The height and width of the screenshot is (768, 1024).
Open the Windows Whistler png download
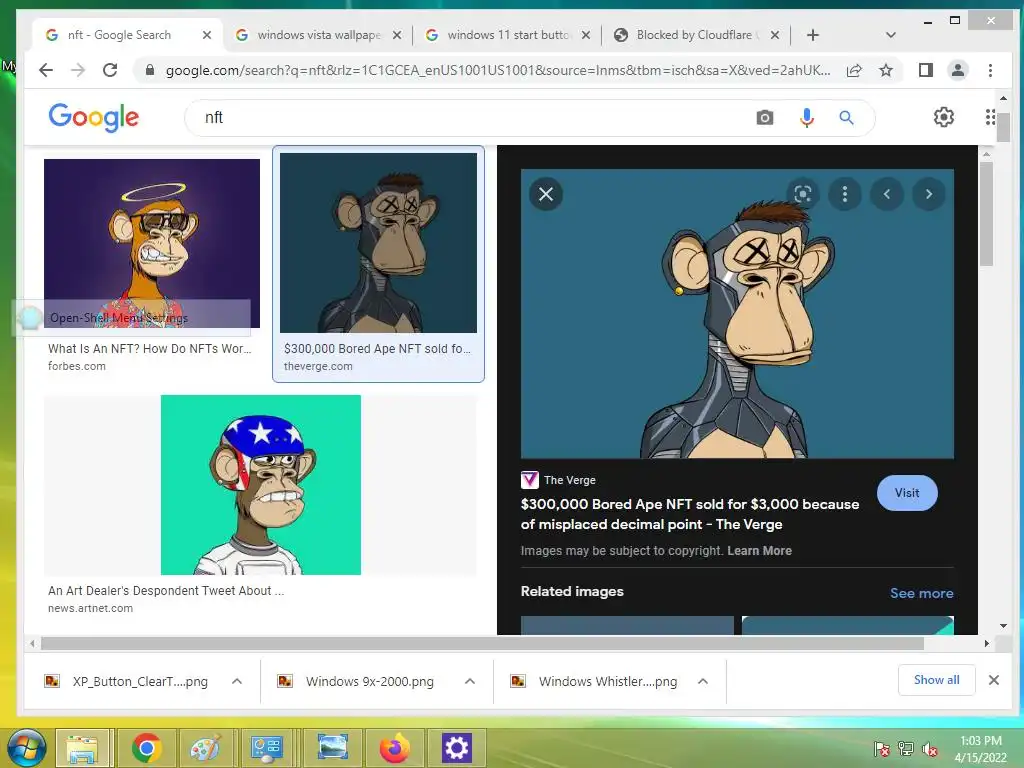click(594, 681)
